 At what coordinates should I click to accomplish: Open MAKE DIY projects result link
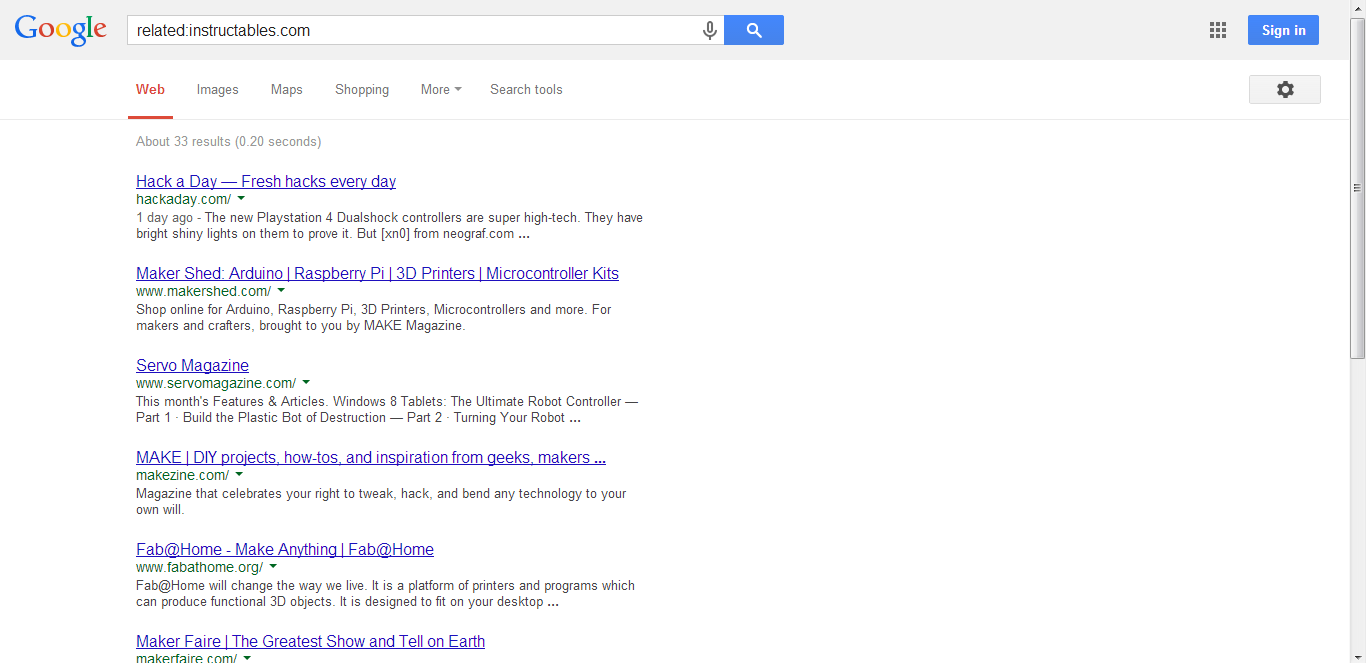click(371, 457)
